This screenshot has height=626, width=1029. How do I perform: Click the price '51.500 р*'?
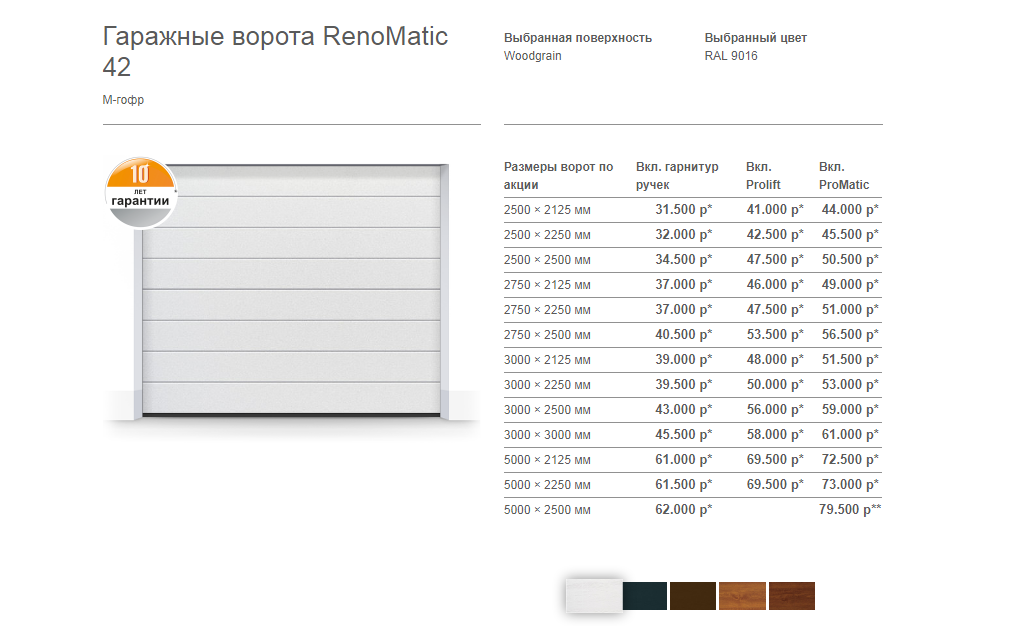coord(850,359)
